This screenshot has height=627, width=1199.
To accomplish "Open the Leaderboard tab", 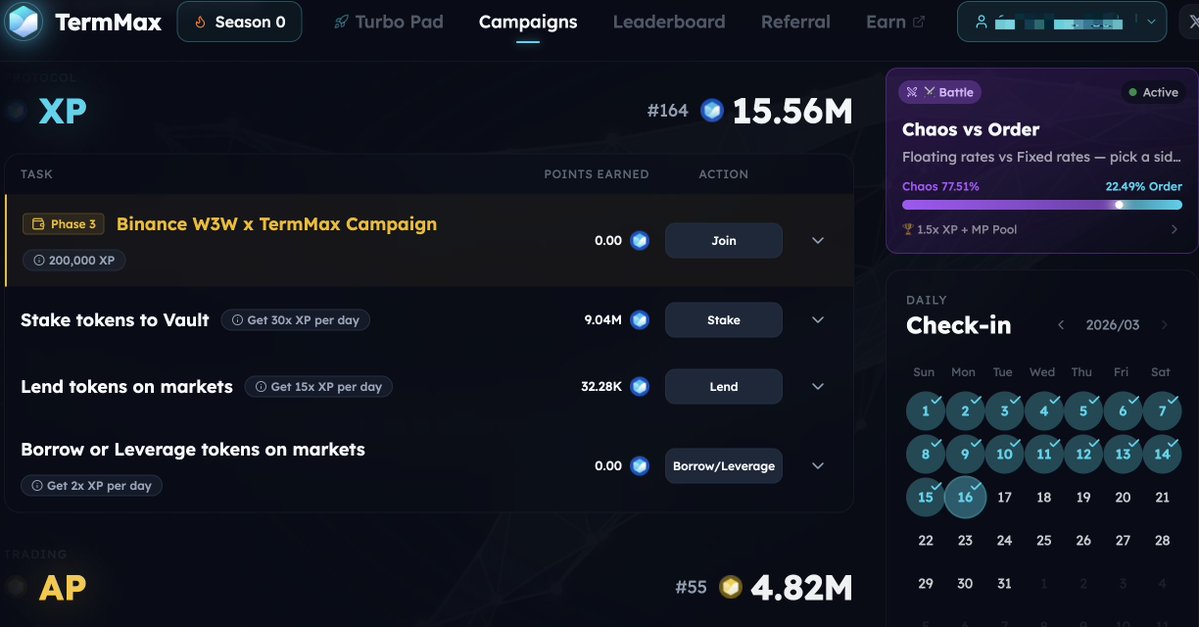I will [x=669, y=22].
